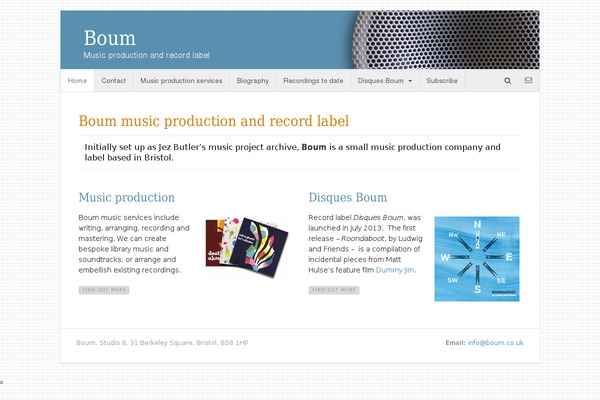Click the speaker grille header image
Screen dimensions: 600x400
(x=446, y=40)
